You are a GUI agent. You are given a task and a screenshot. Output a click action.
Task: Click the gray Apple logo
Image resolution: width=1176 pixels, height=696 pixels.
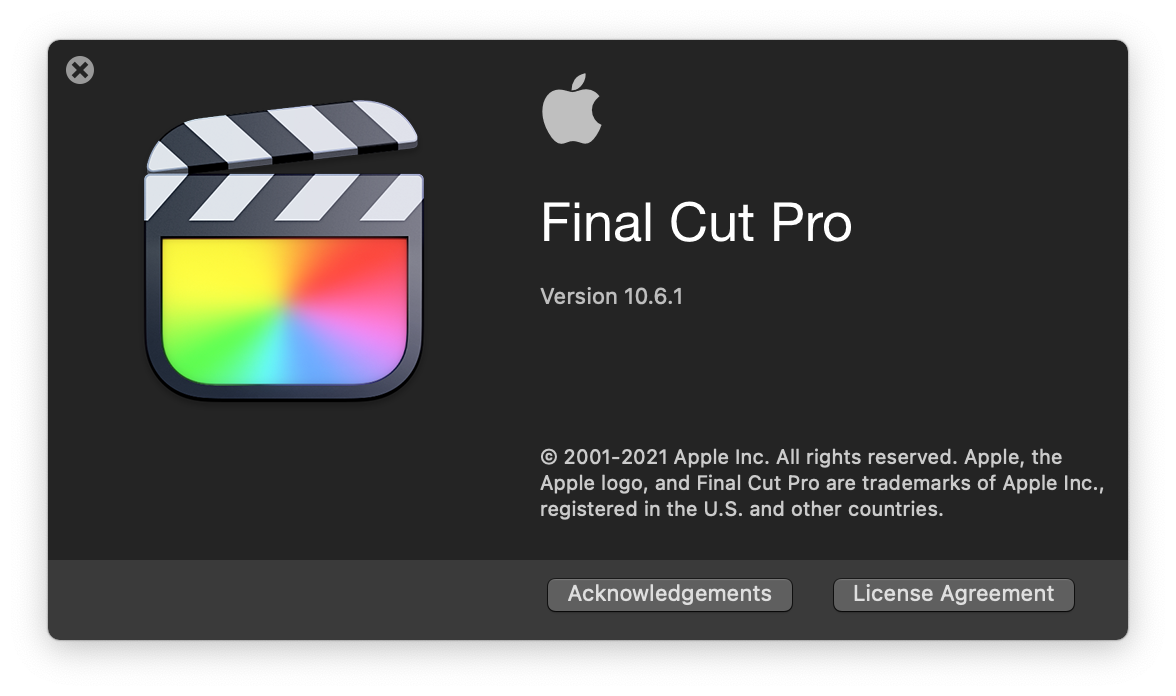pyautogui.click(x=572, y=109)
